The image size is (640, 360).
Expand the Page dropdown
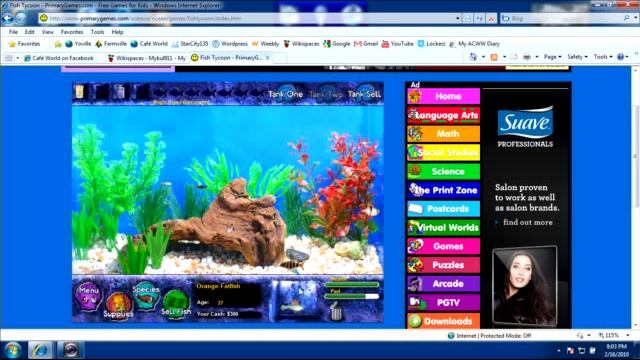click(552, 57)
